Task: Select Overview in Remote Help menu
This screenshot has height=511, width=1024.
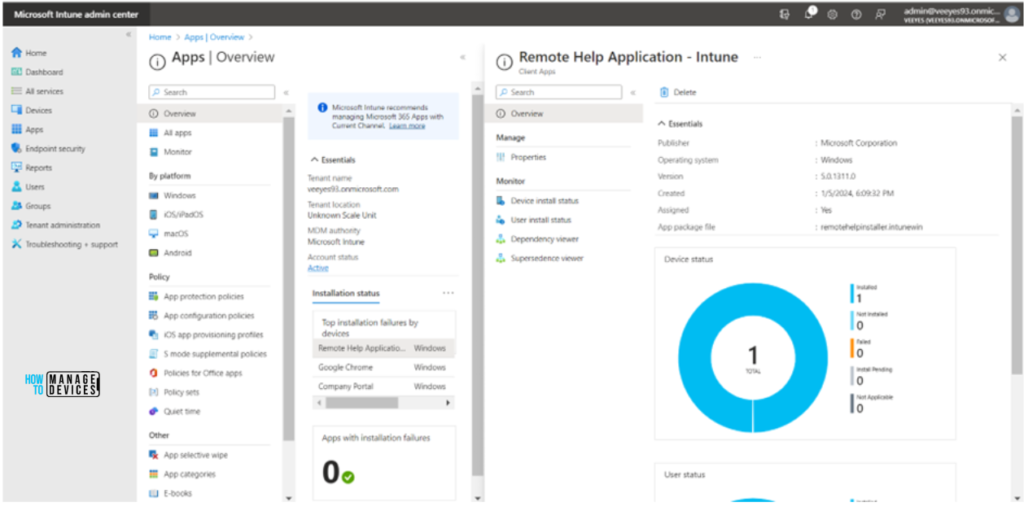Action: click(x=564, y=114)
